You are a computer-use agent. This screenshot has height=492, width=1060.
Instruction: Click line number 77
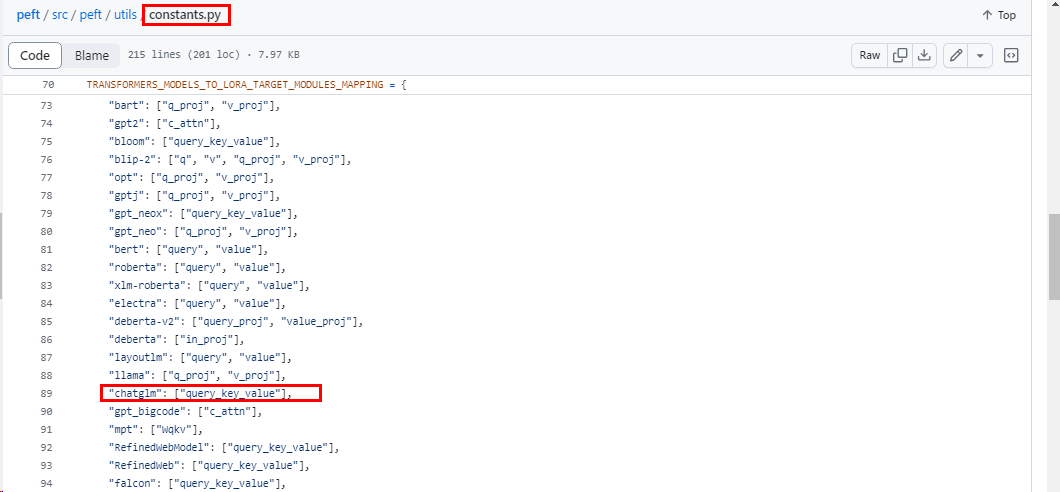pyautogui.click(x=47, y=178)
